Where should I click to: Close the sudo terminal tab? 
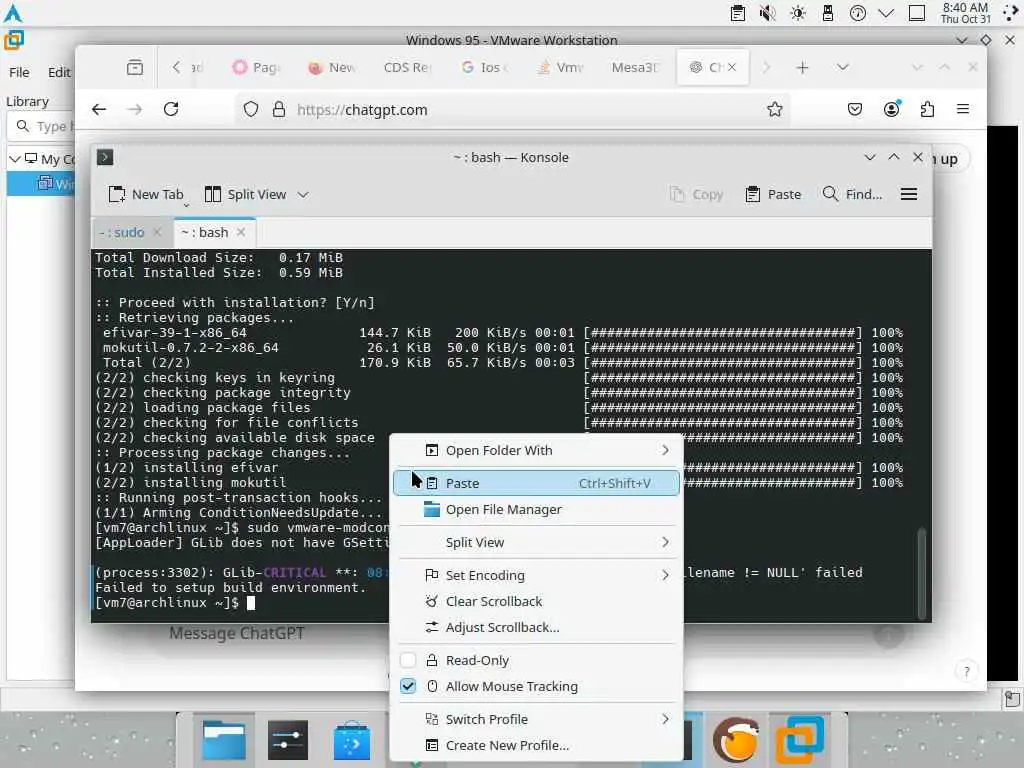point(157,232)
